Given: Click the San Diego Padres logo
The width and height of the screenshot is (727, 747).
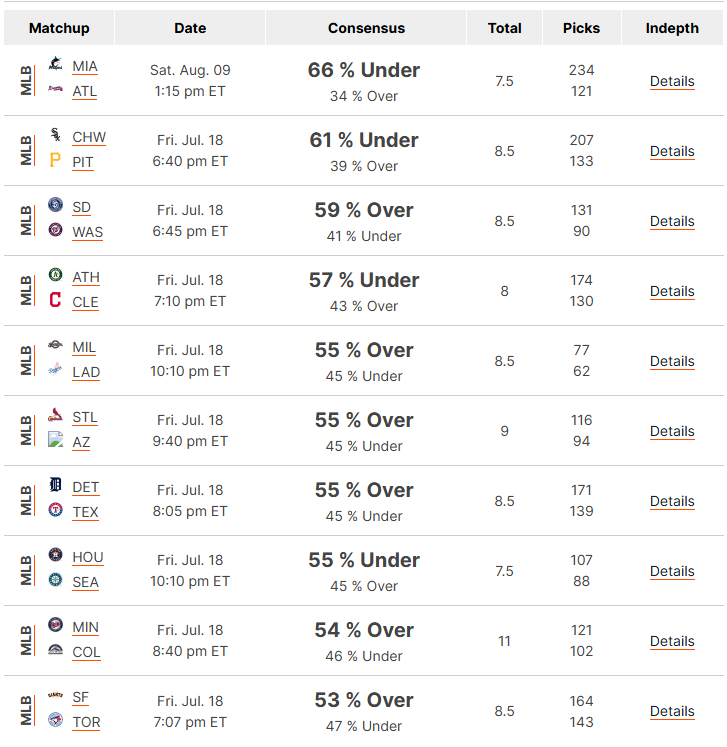Looking at the screenshot, I should point(55,204).
